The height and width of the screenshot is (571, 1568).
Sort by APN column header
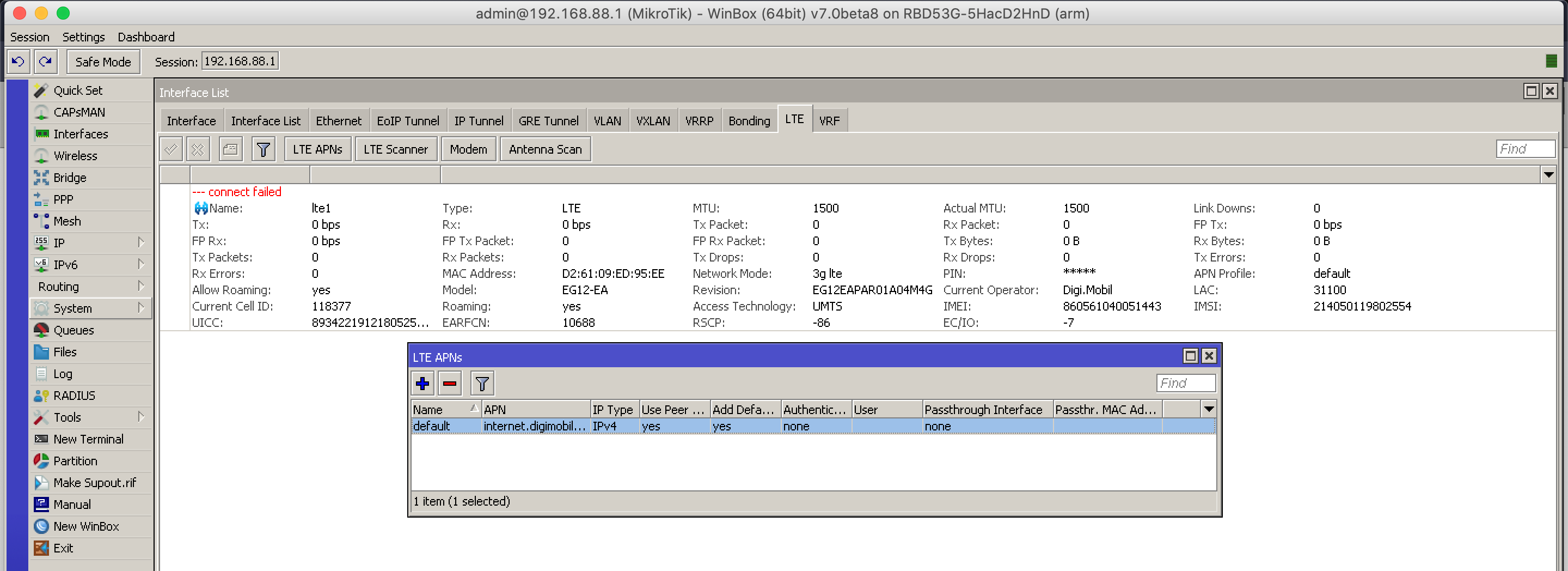coord(536,410)
